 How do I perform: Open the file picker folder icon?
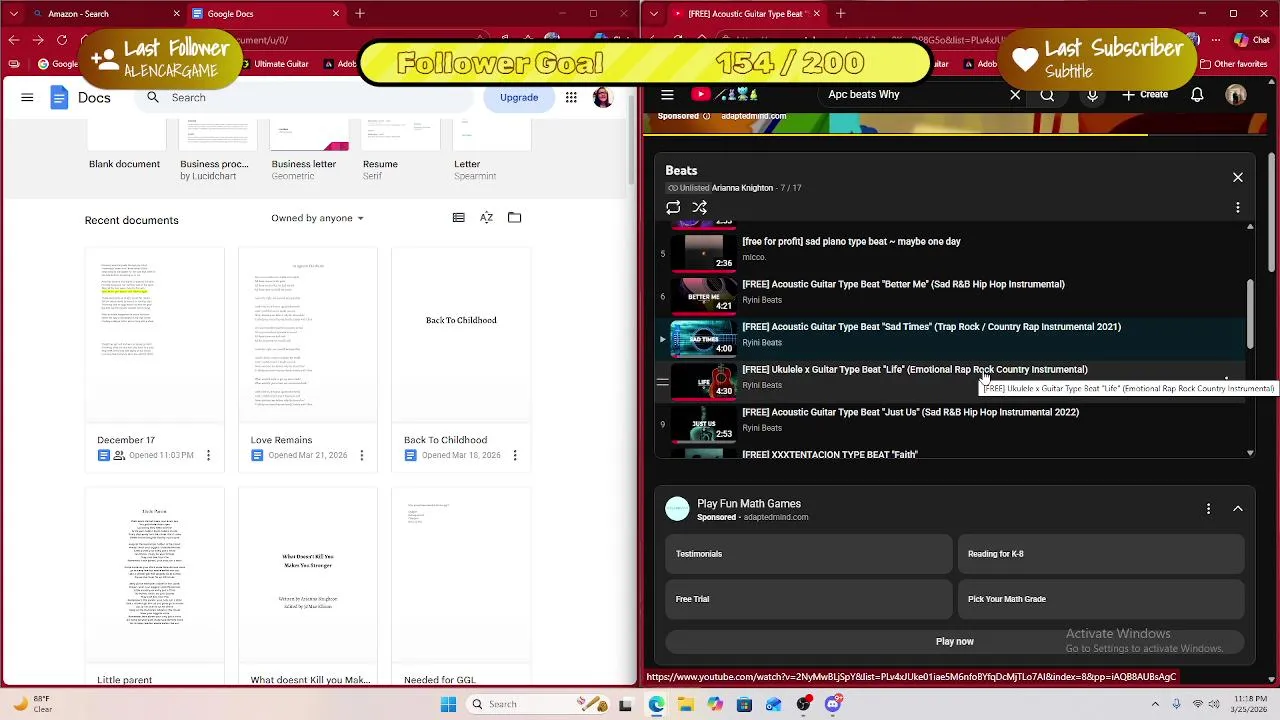pos(514,218)
